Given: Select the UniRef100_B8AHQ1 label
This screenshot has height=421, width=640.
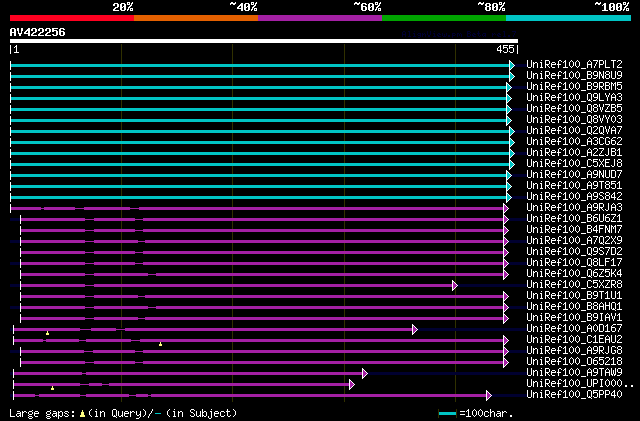Looking at the screenshot, I should [574, 307].
